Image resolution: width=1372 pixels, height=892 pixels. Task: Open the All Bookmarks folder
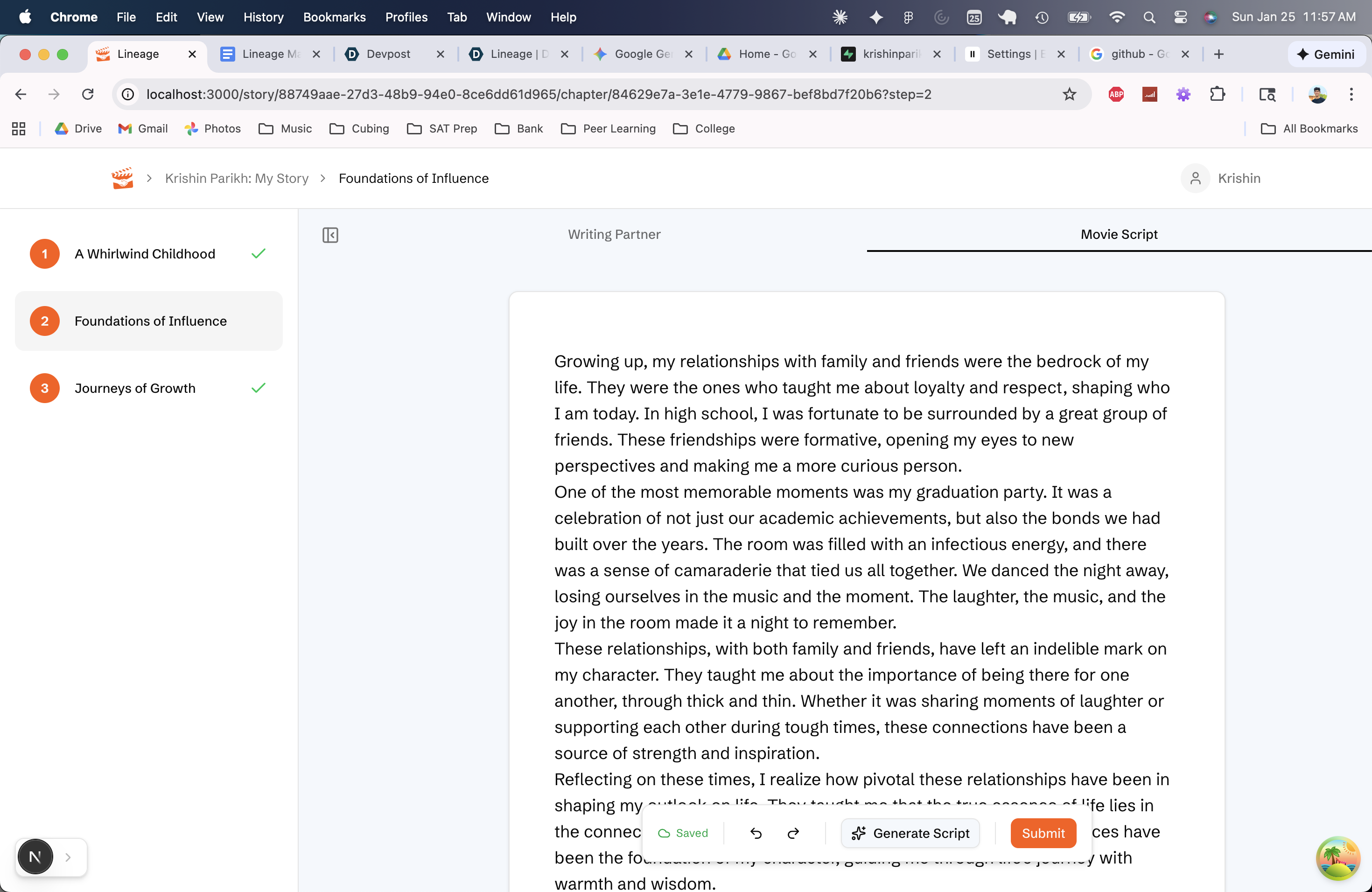point(1309,128)
